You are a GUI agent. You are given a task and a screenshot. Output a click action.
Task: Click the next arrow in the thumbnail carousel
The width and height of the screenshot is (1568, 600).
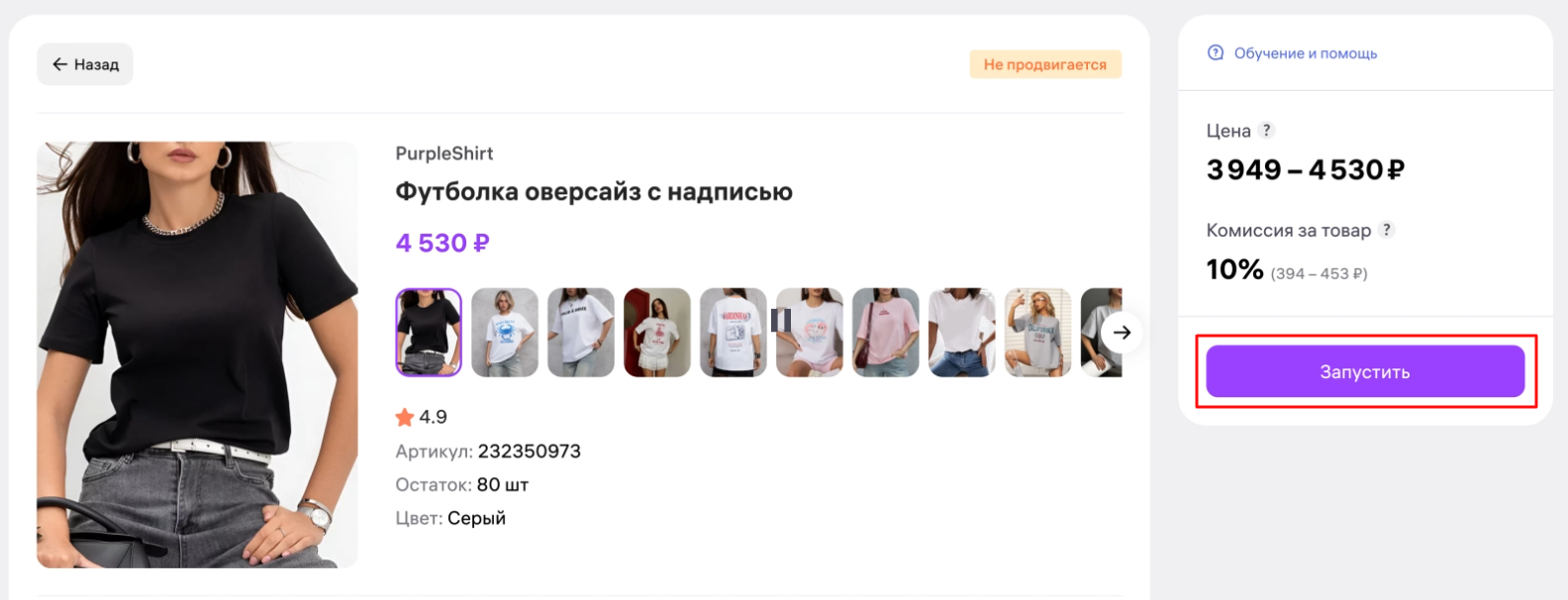1122,333
